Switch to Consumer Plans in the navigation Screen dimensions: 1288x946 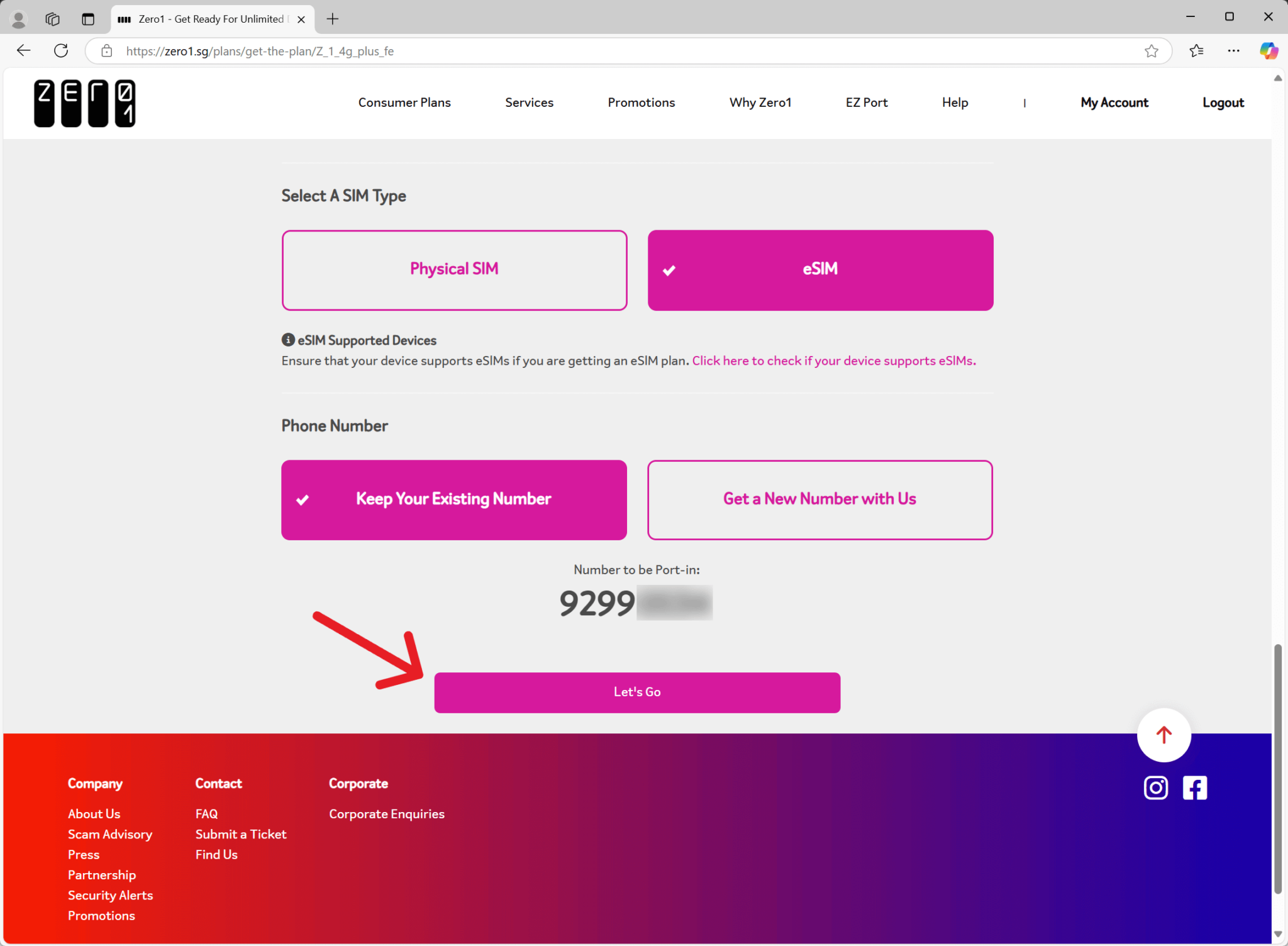404,103
